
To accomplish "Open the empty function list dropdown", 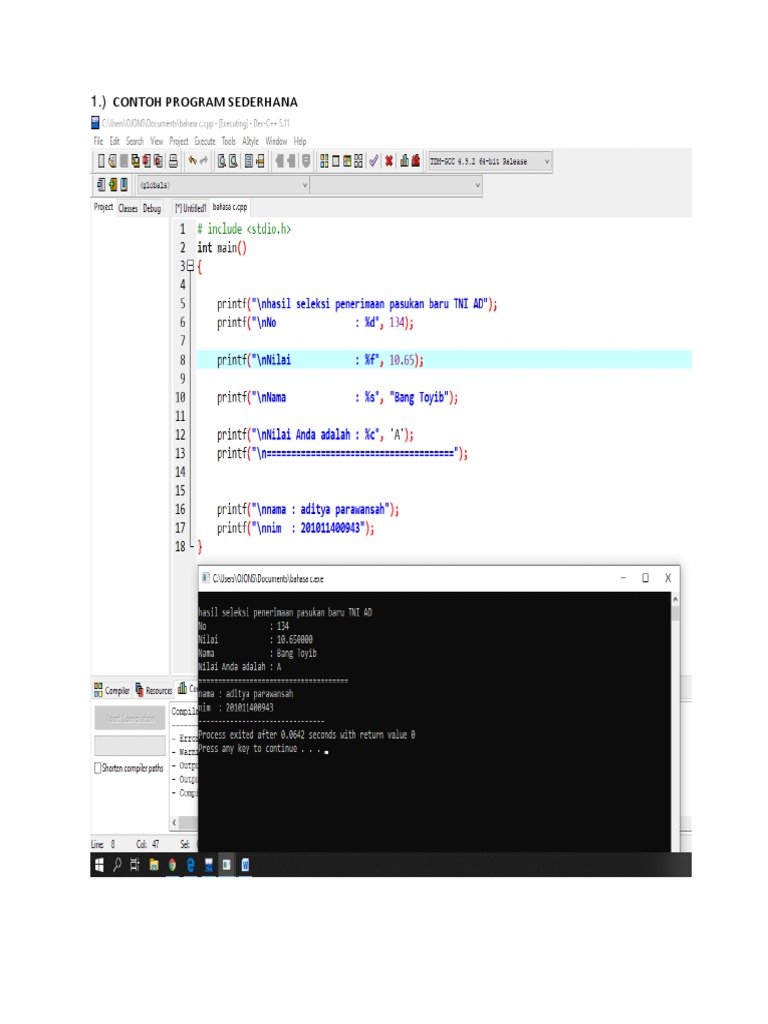I will (396, 185).
